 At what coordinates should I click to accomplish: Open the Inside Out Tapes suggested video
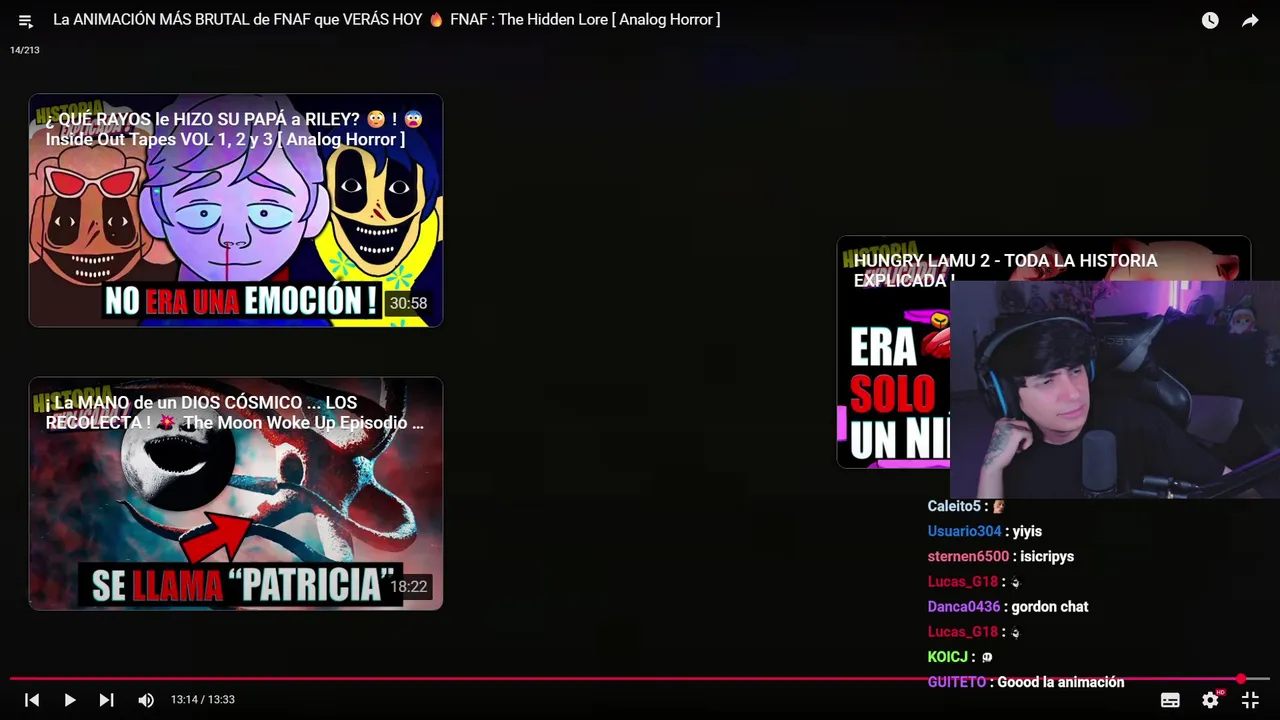[236, 210]
